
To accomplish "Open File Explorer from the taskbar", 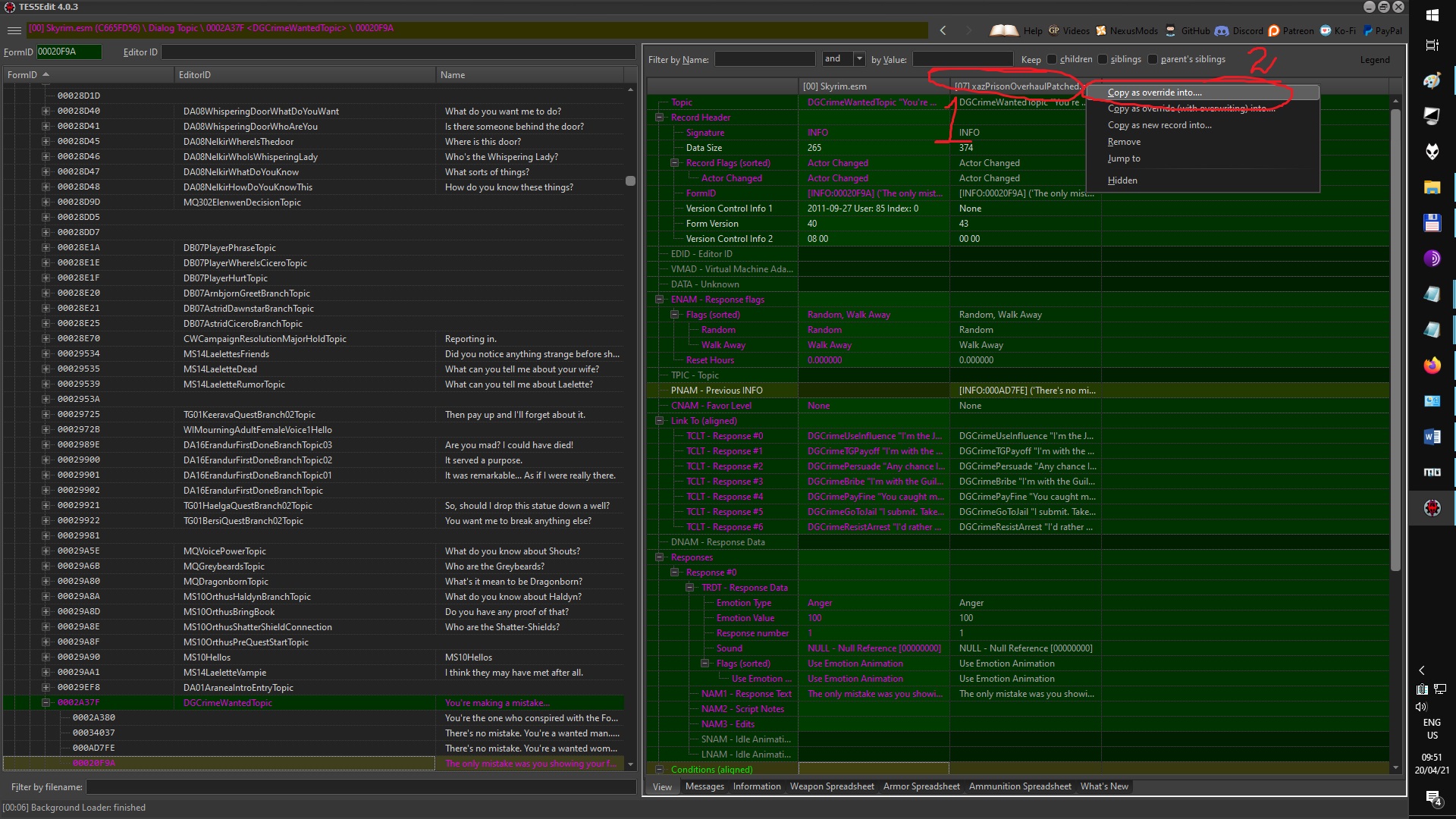I will pyautogui.click(x=1432, y=187).
